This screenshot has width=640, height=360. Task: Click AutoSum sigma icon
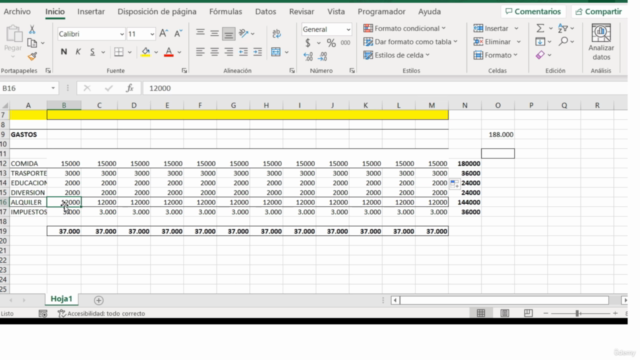540,28
